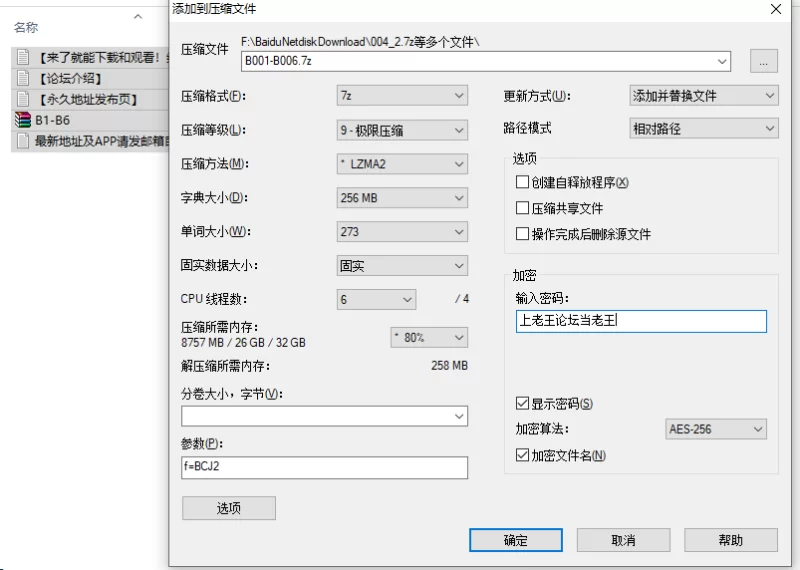Screen dimensions: 800x570
Task: Enable 操作完成后删除源文件 checkbox
Action: 522,234
